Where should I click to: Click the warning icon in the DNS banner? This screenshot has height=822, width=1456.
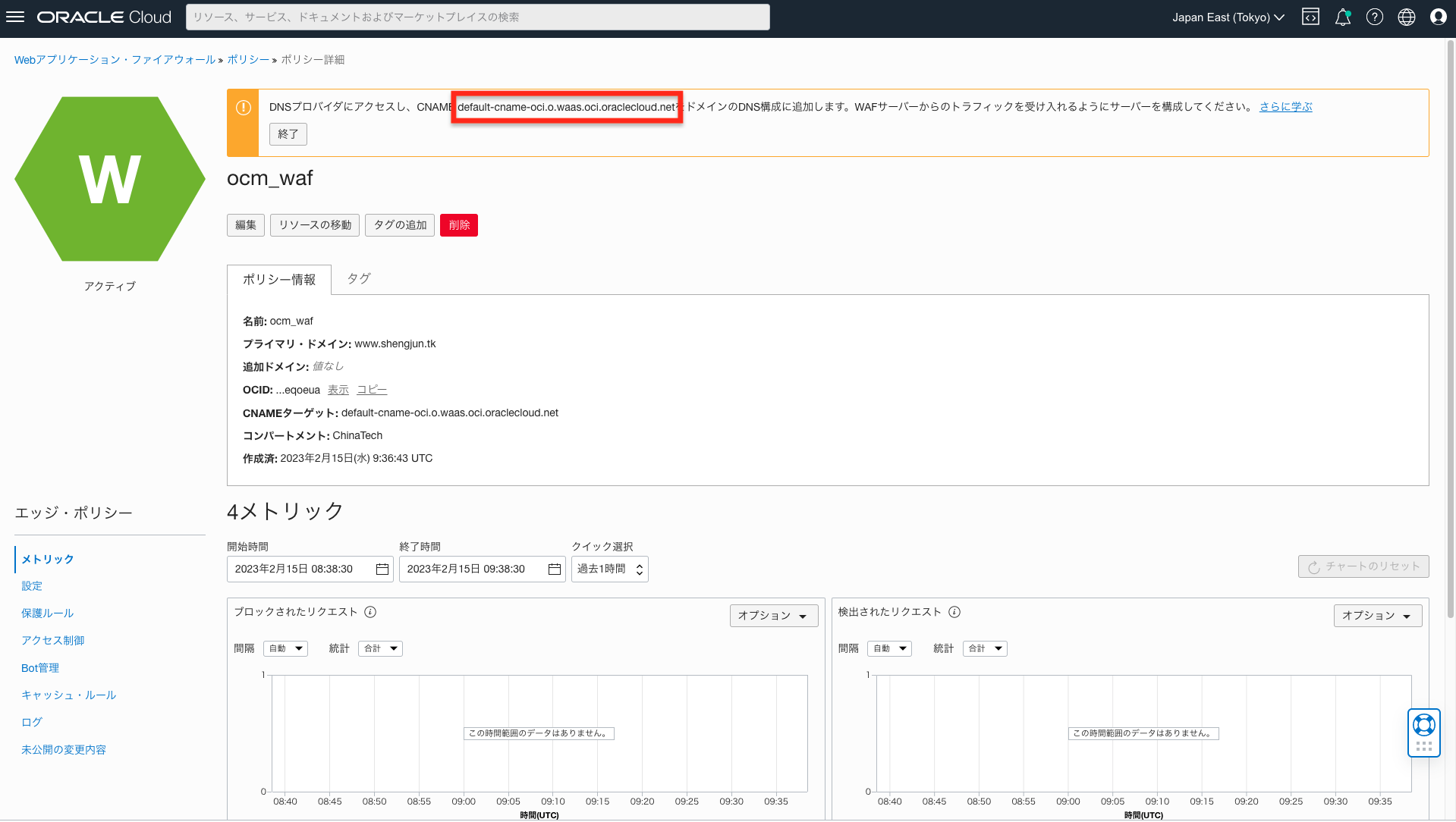244,108
